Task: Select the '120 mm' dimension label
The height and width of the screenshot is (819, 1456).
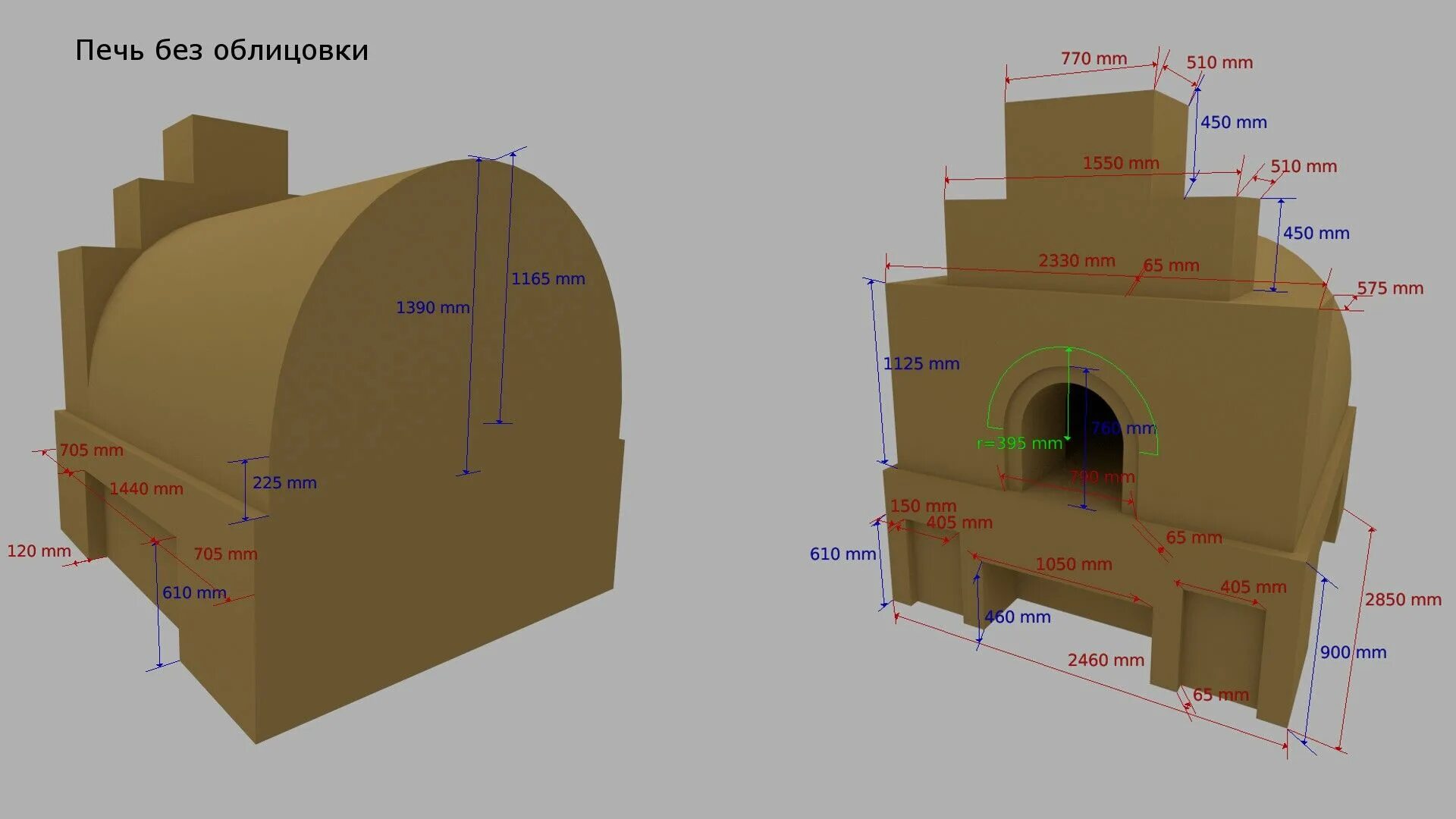Action: click(x=39, y=551)
